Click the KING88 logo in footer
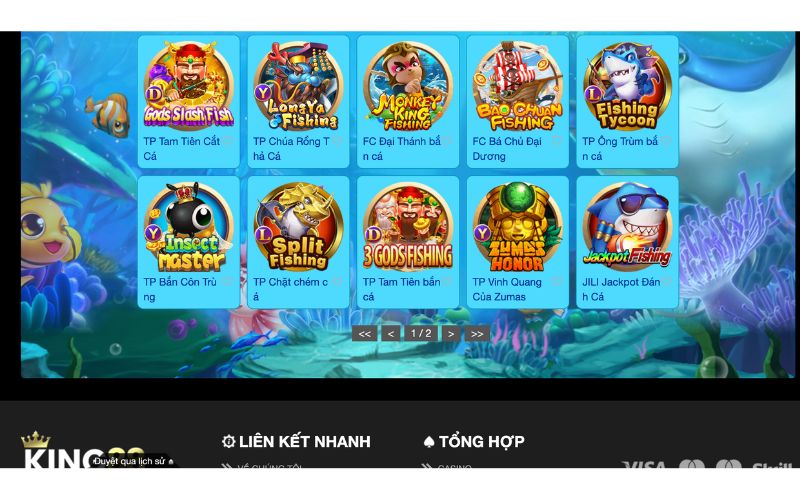This screenshot has width=800, height=500. coord(84,450)
